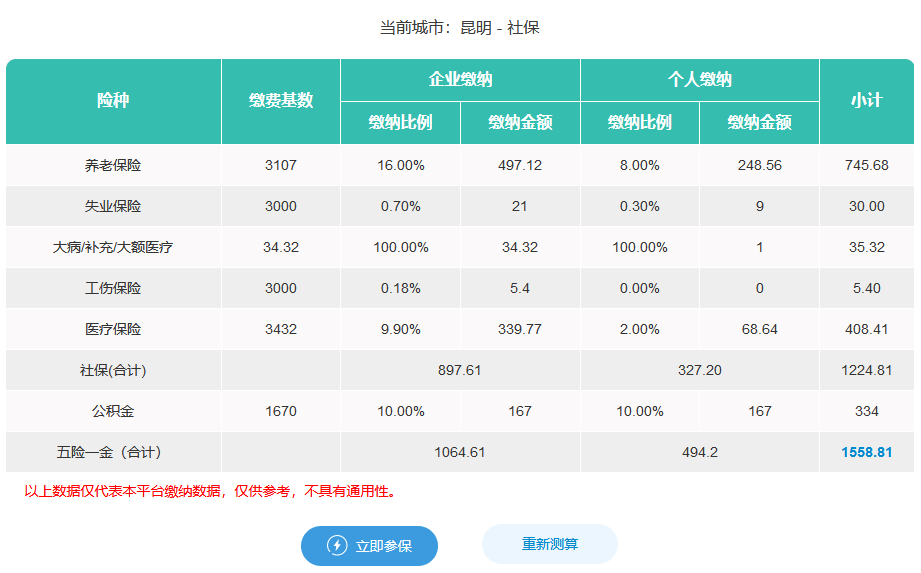Click the 工伤保险 row label

113,288
